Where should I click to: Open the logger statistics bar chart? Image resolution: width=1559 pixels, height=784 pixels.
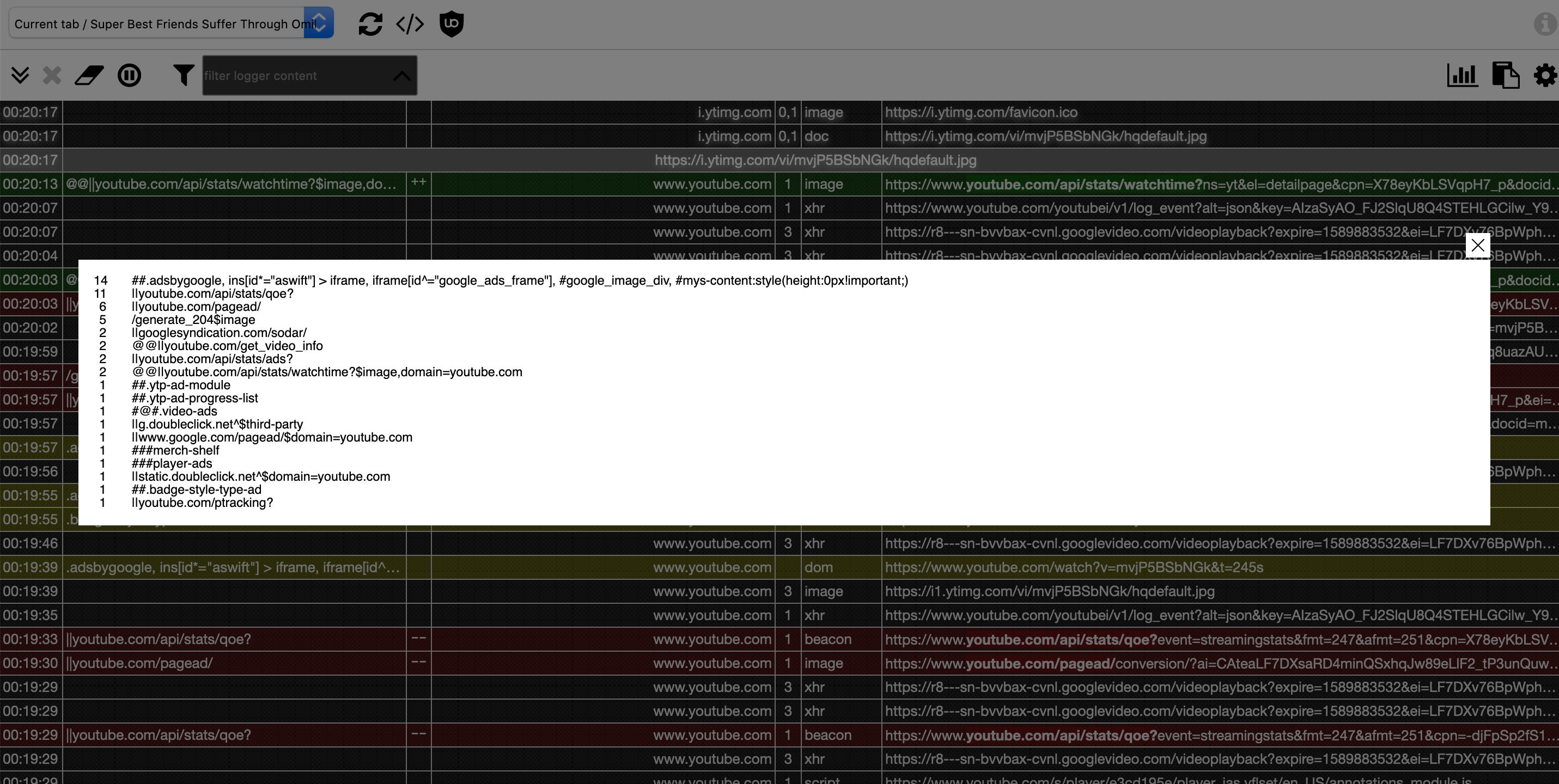tap(1463, 75)
